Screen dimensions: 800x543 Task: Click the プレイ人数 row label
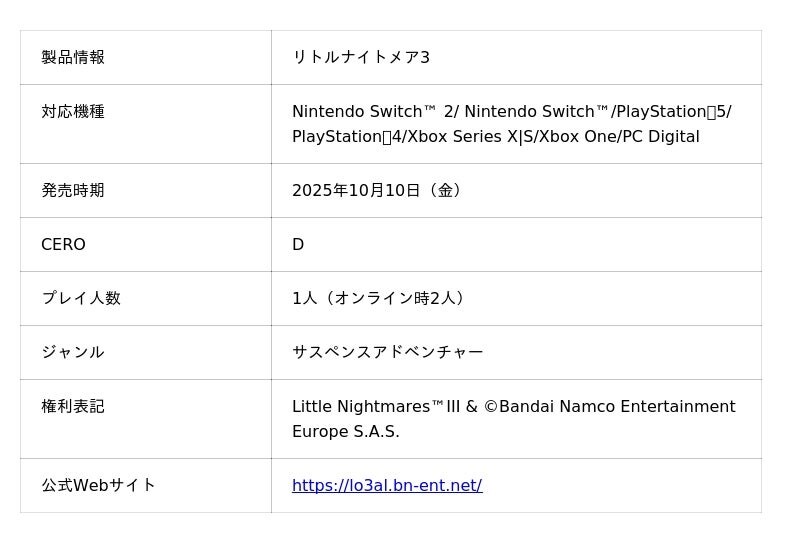80,299
